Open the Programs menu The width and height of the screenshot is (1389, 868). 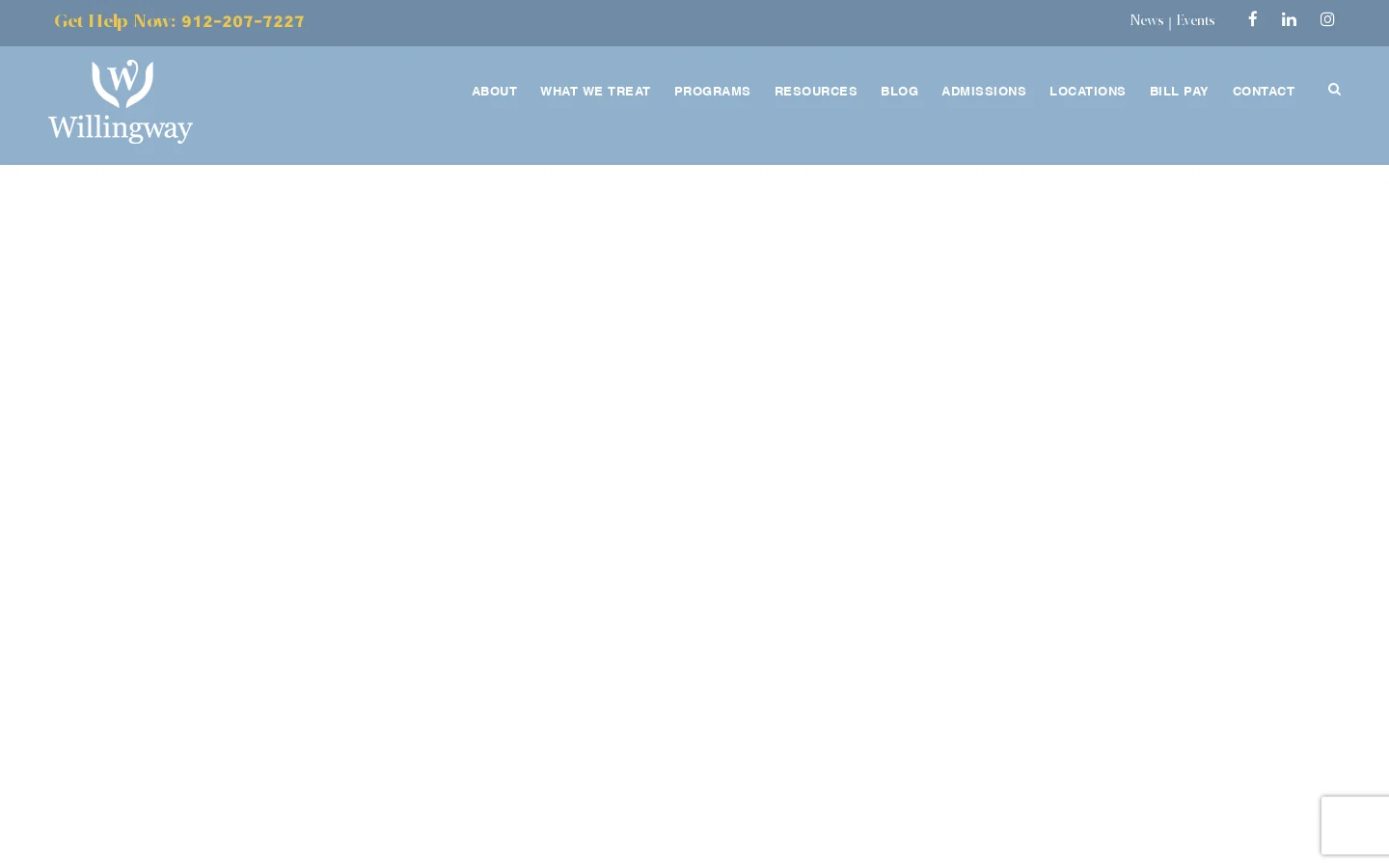712,92
